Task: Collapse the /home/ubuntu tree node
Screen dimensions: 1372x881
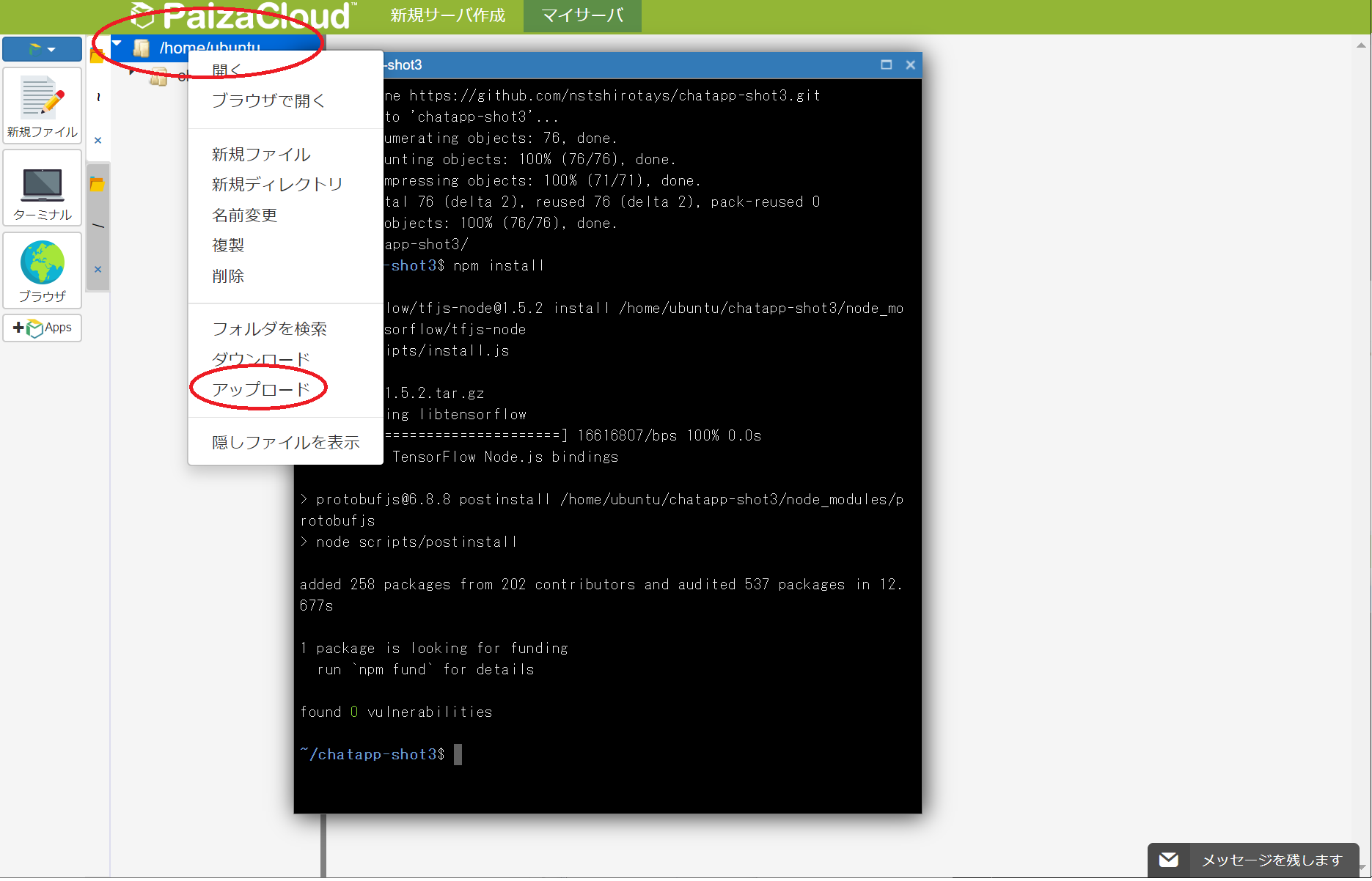Action: pos(117,44)
